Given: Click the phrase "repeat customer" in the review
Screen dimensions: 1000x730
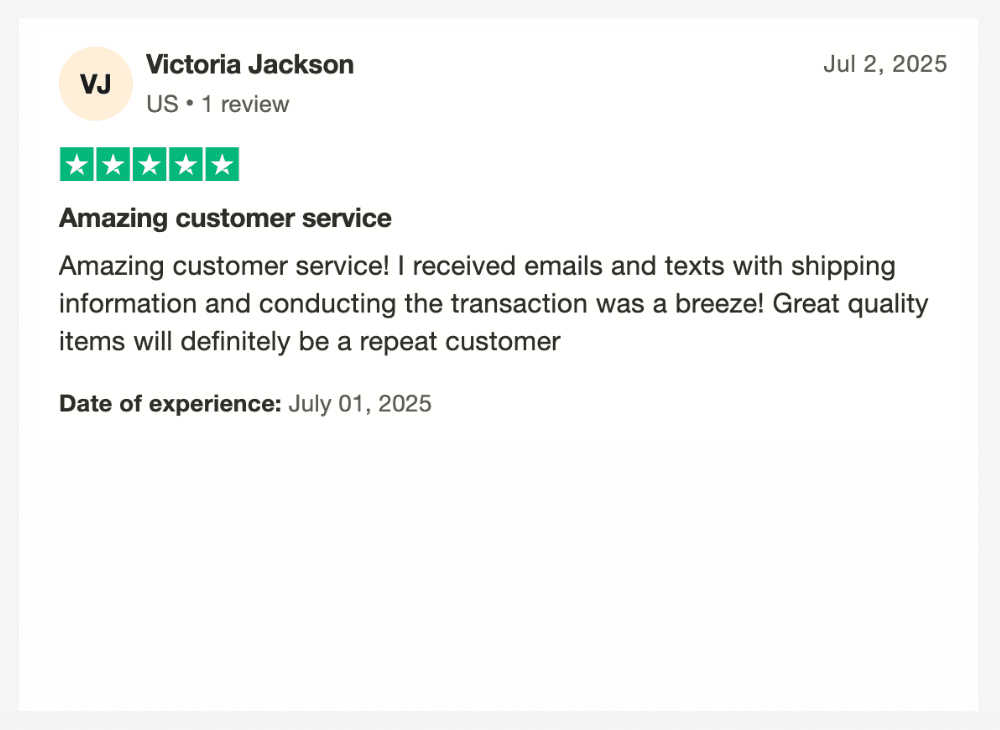Looking at the screenshot, I should tap(460, 342).
